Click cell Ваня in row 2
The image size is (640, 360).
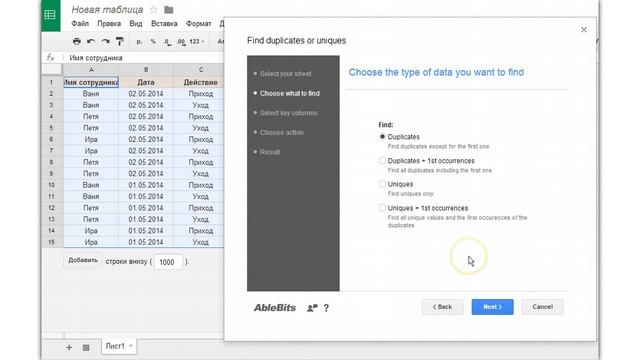point(91,94)
